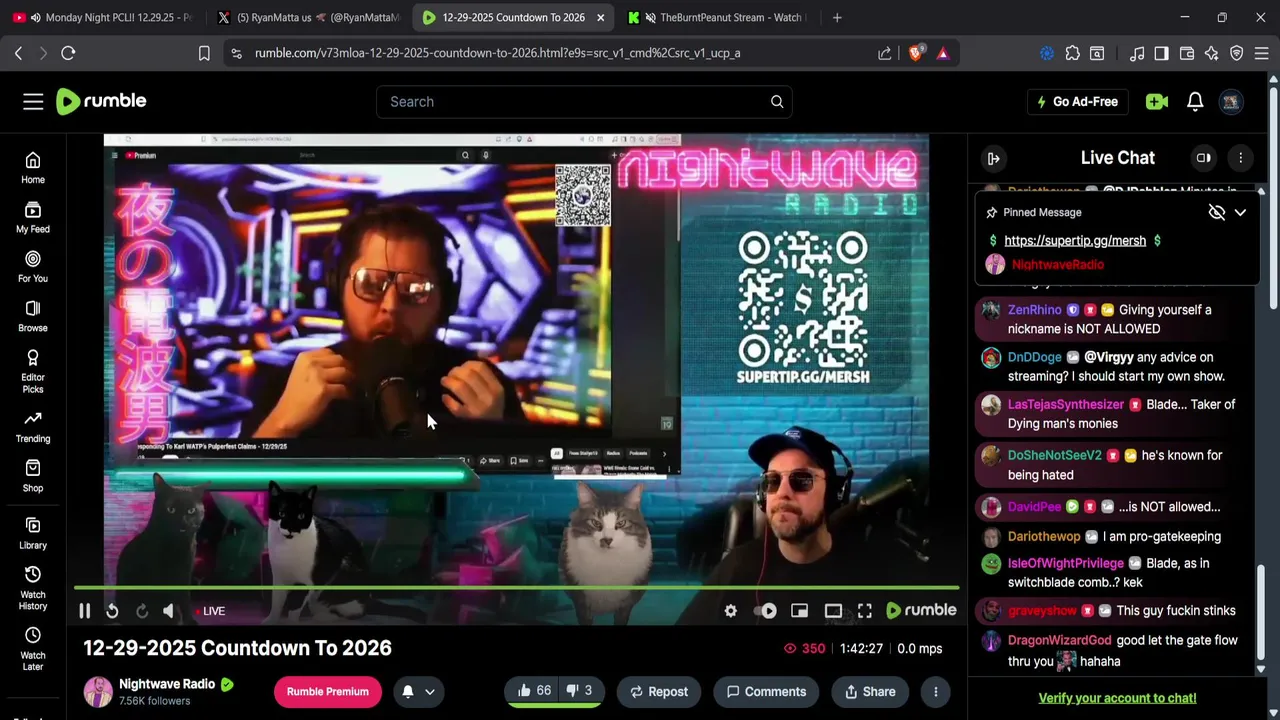Open a new browser tab

[x=837, y=17]
